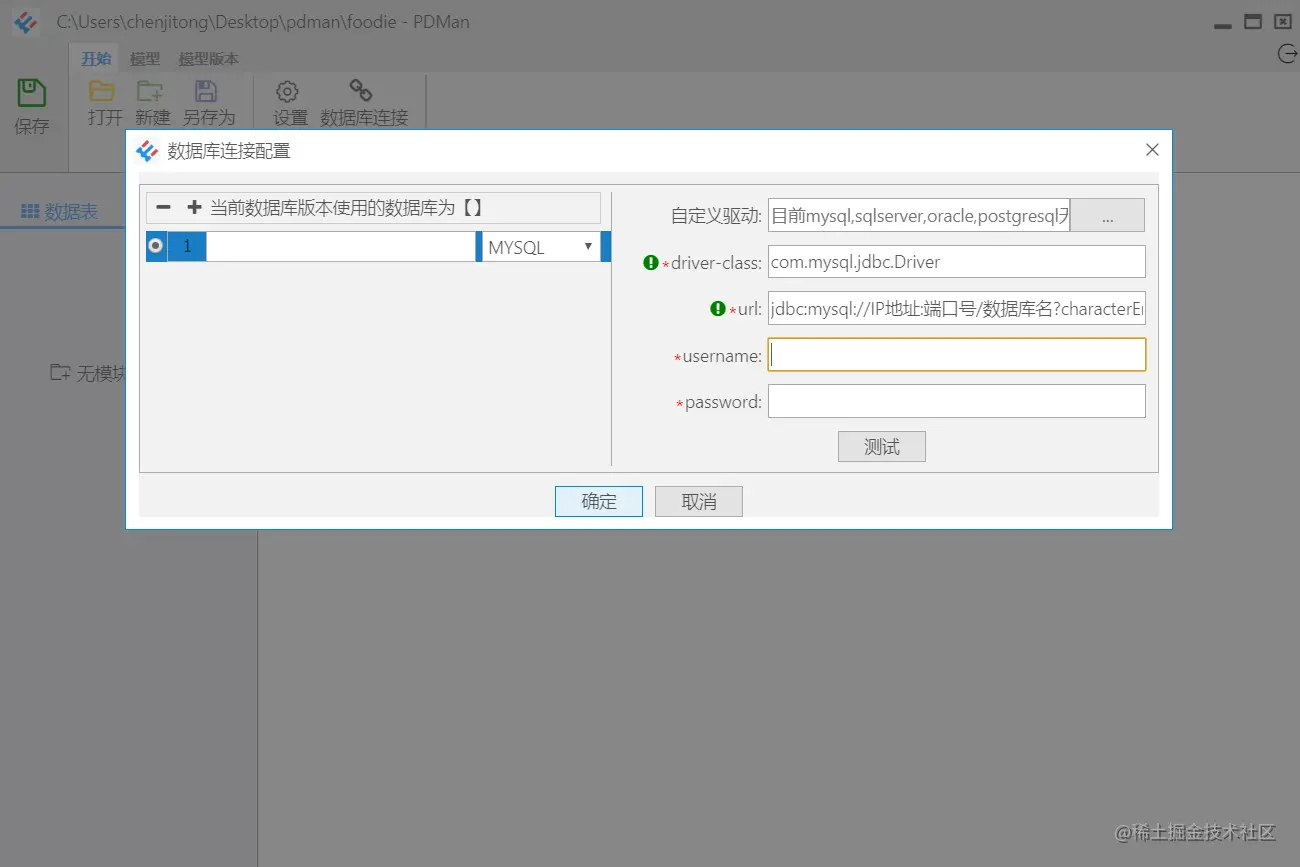Close the 数据库连接配置 dialog
1300x867 pixels.
pos(1152,150)
